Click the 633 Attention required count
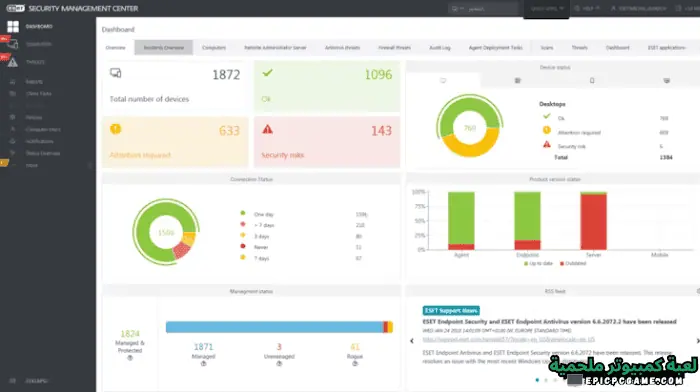Image resolution: width=700 pixels, height=392 pixels. [x=229, y=131]
